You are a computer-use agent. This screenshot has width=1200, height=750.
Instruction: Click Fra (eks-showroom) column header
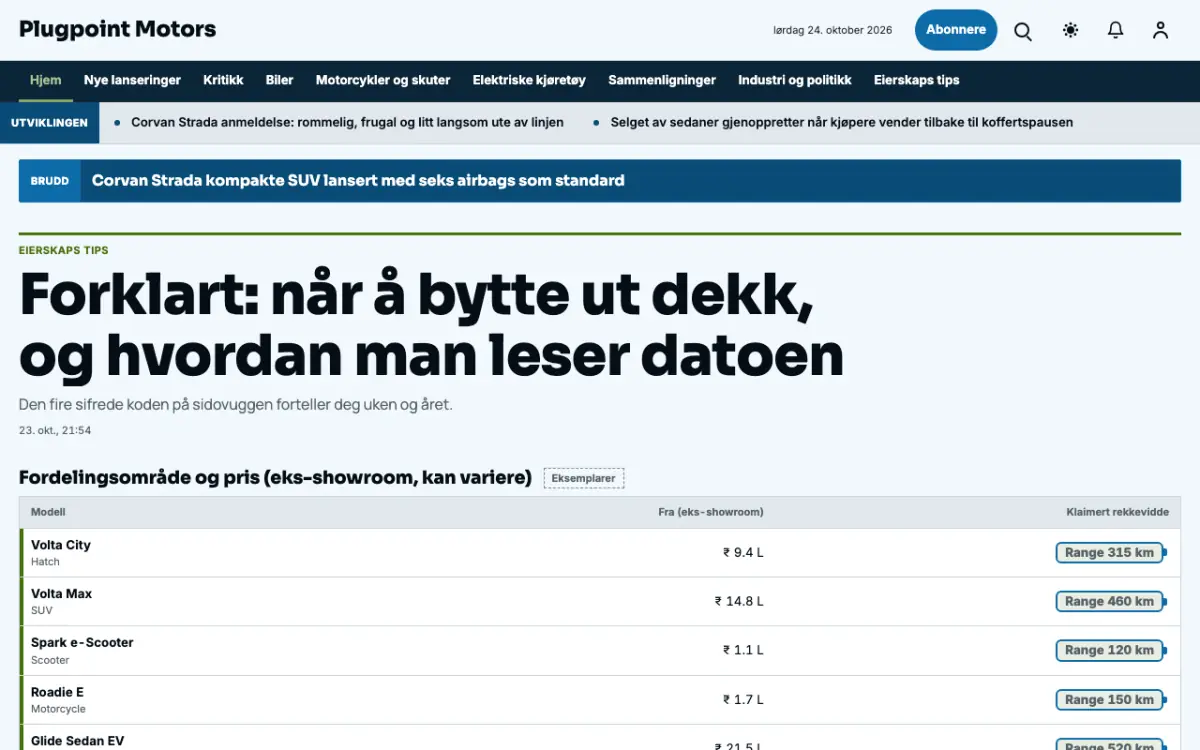[x=711, y=512]
